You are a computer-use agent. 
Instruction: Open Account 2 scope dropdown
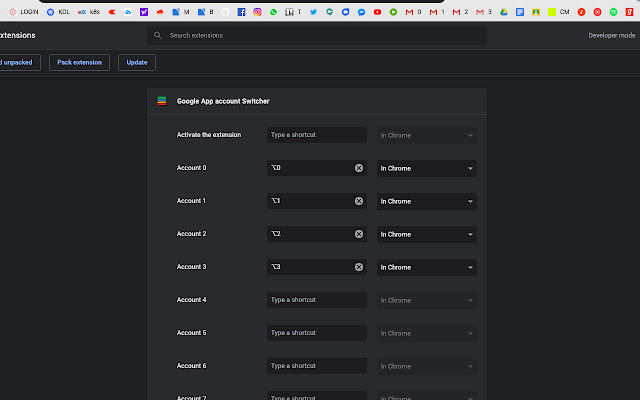(427, 234)
